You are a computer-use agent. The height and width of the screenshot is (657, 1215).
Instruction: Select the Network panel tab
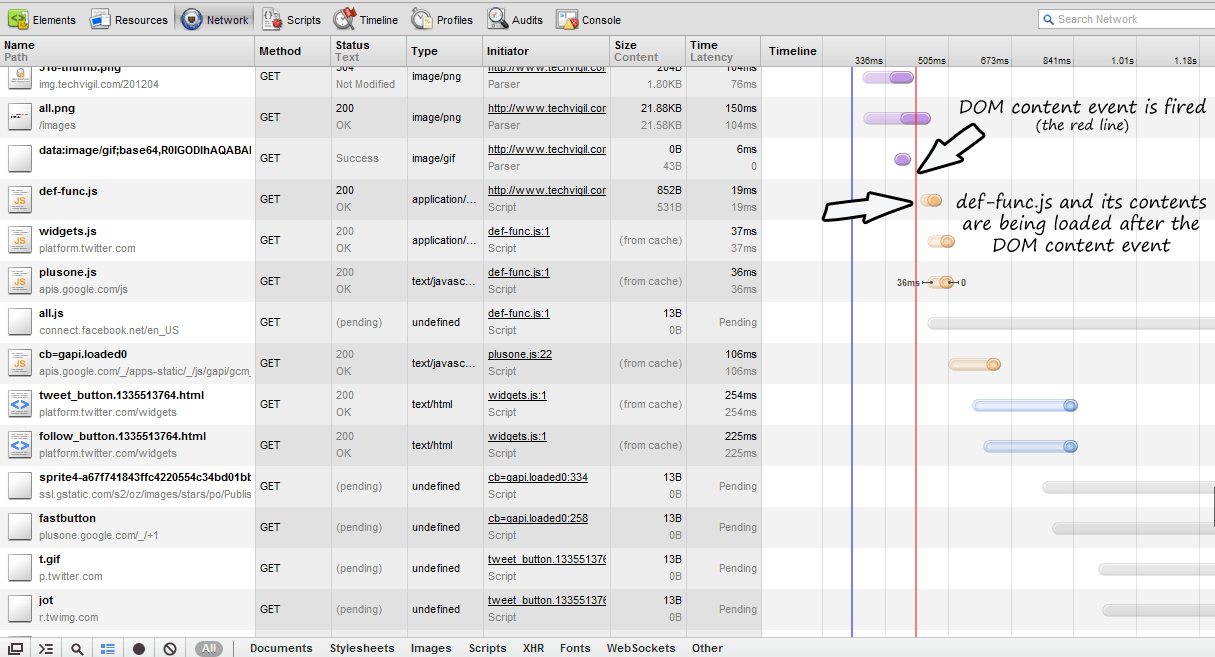point(214,19)
